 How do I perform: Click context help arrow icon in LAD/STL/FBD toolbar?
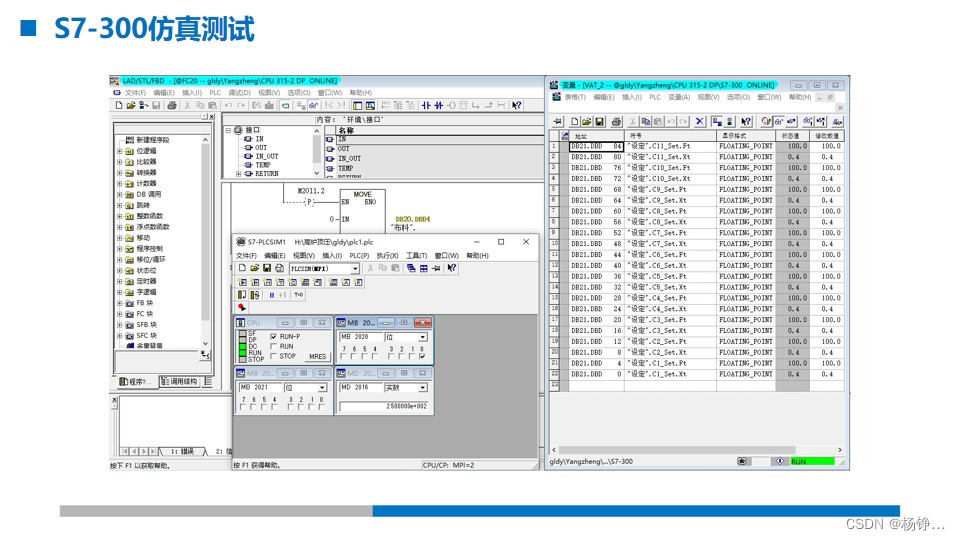pos(517,105)
